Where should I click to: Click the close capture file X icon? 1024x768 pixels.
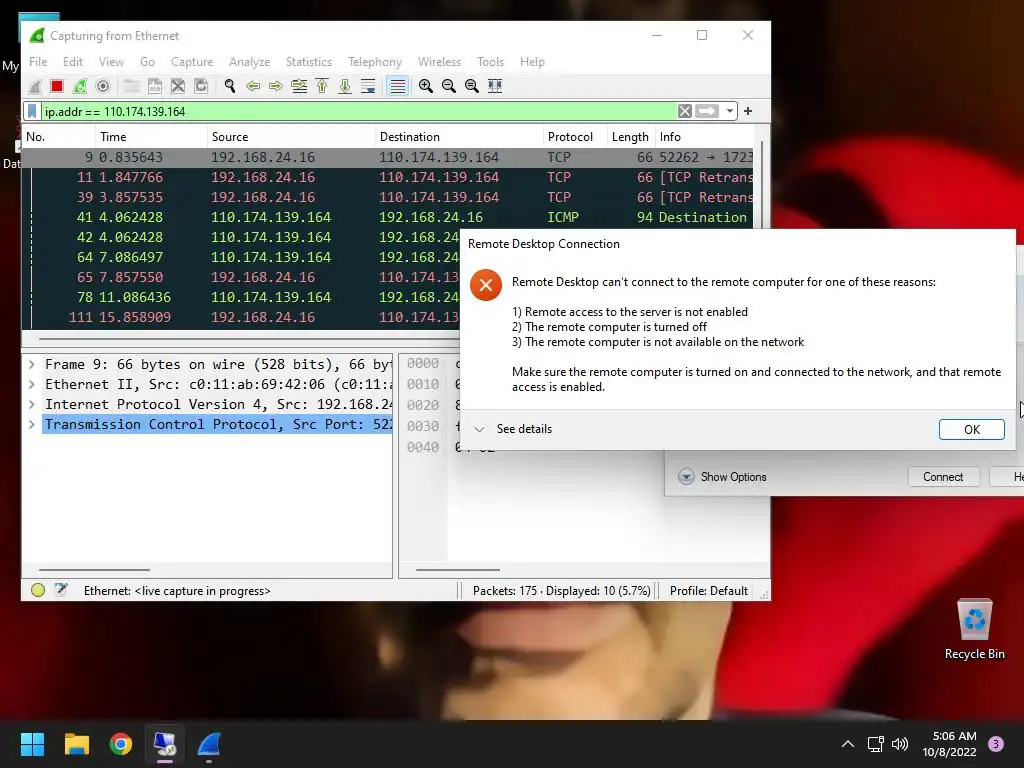click(x=178, y=86)
